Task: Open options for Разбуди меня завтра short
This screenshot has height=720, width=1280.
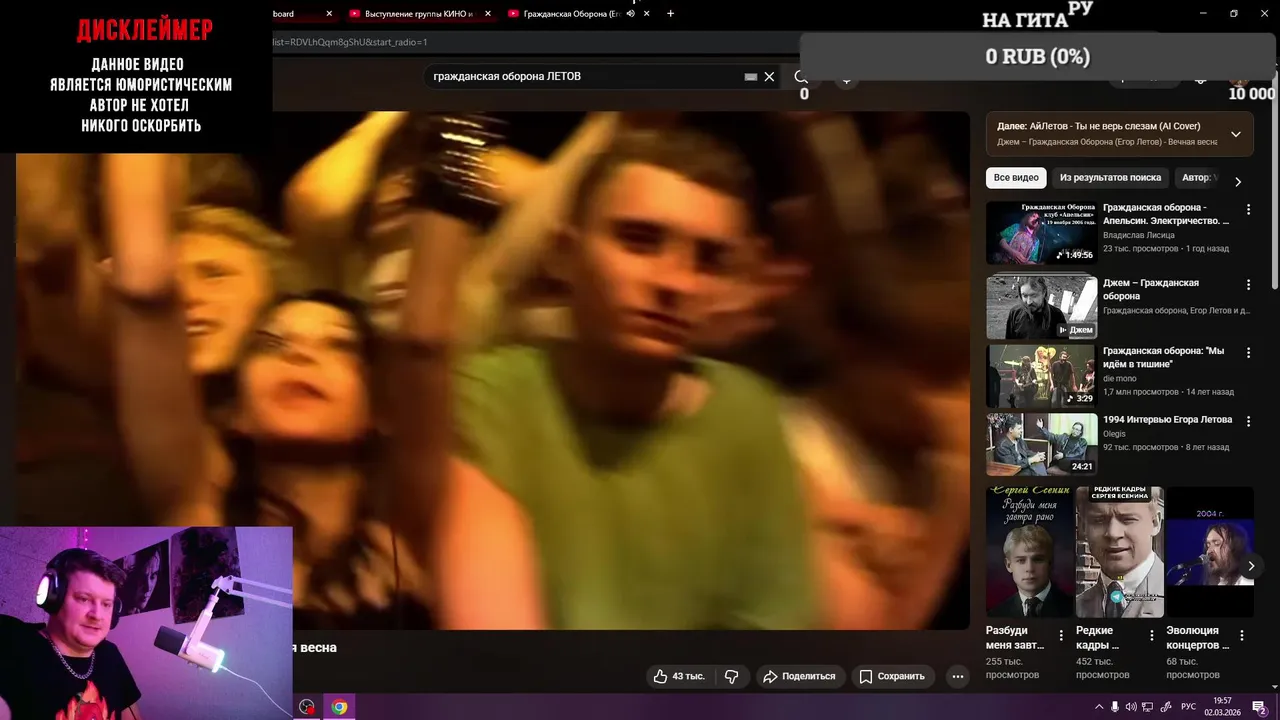Action: pos(1061,635)
